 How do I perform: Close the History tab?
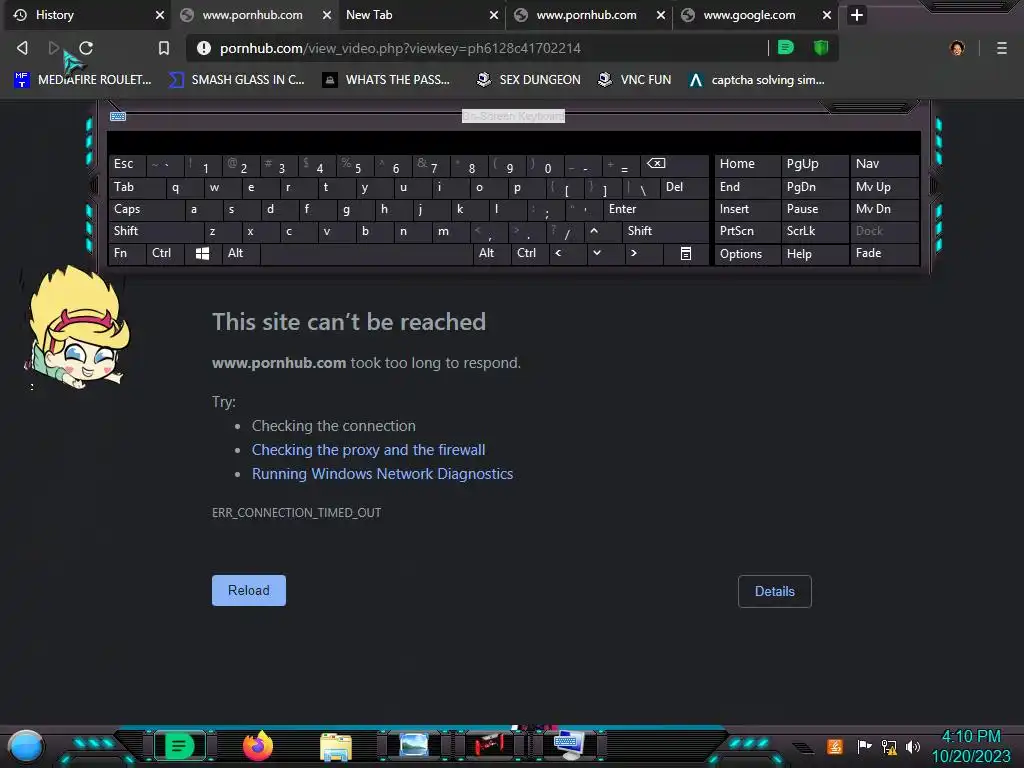160,15
